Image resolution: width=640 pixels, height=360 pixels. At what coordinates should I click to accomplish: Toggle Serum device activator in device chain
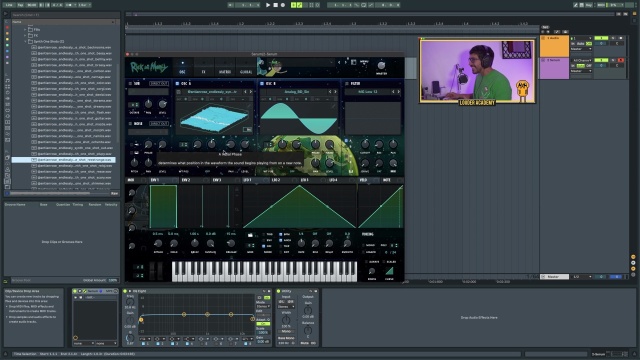pos(75,291)
